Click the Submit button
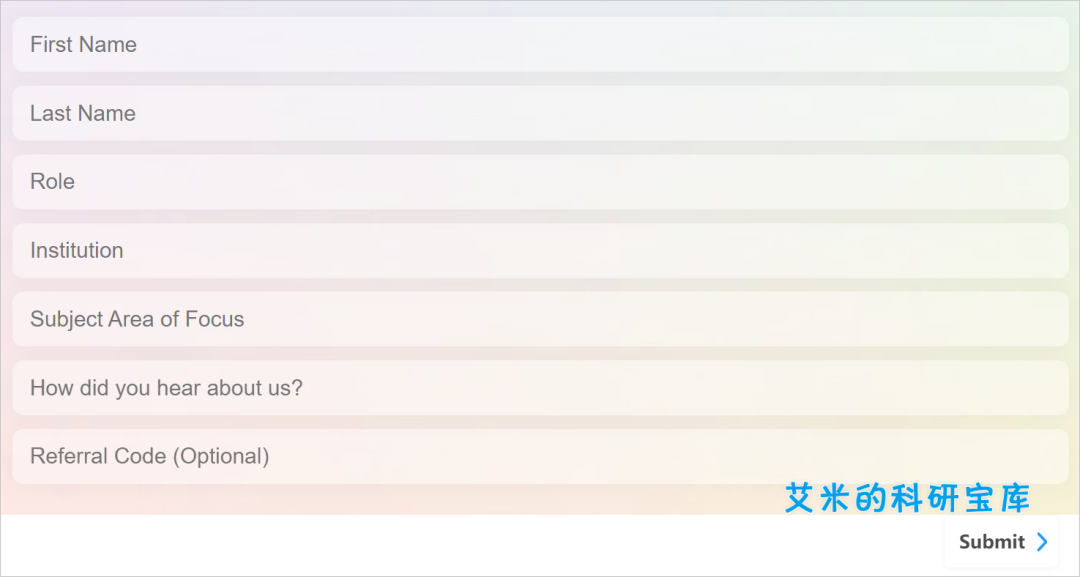The width and height of the screenshot is (1080, 577). [x=1001, y=542]
